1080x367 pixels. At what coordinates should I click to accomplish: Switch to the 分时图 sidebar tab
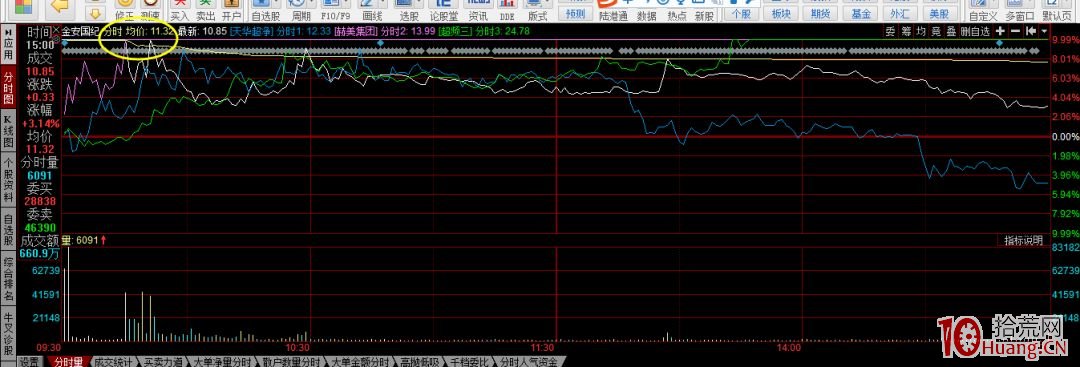tap(8, 88)
